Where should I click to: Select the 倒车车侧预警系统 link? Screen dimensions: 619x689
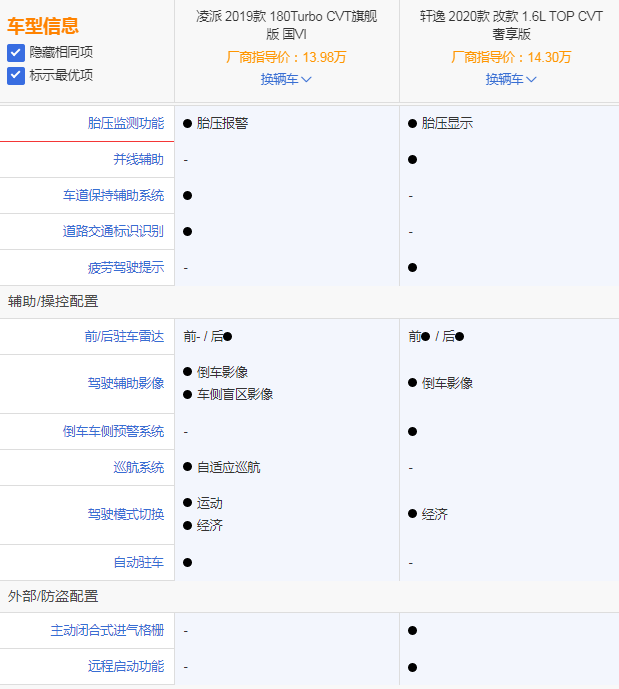113,431
